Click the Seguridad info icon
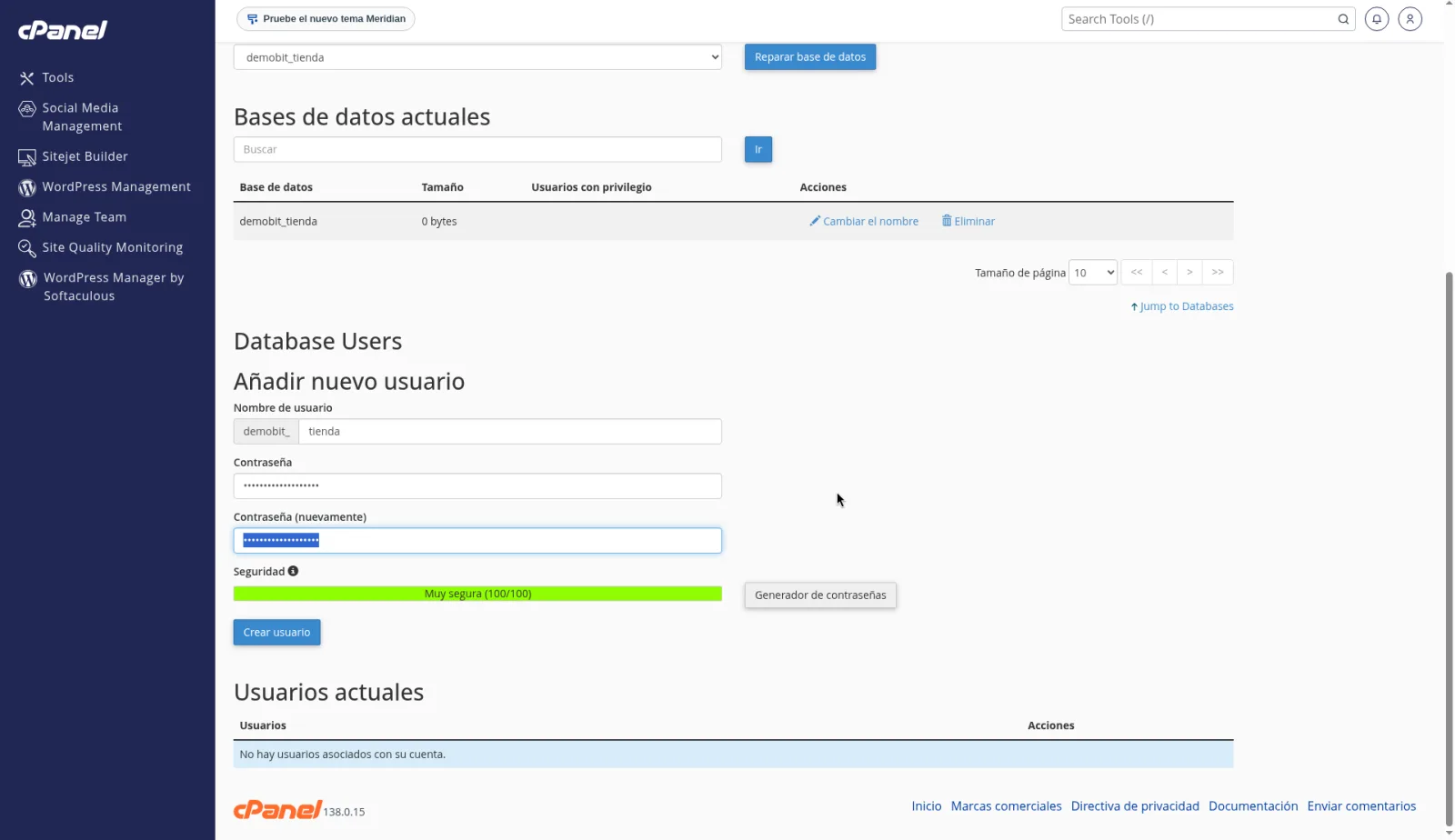The width and height of the screenshot is (1455, 840). 293,571
